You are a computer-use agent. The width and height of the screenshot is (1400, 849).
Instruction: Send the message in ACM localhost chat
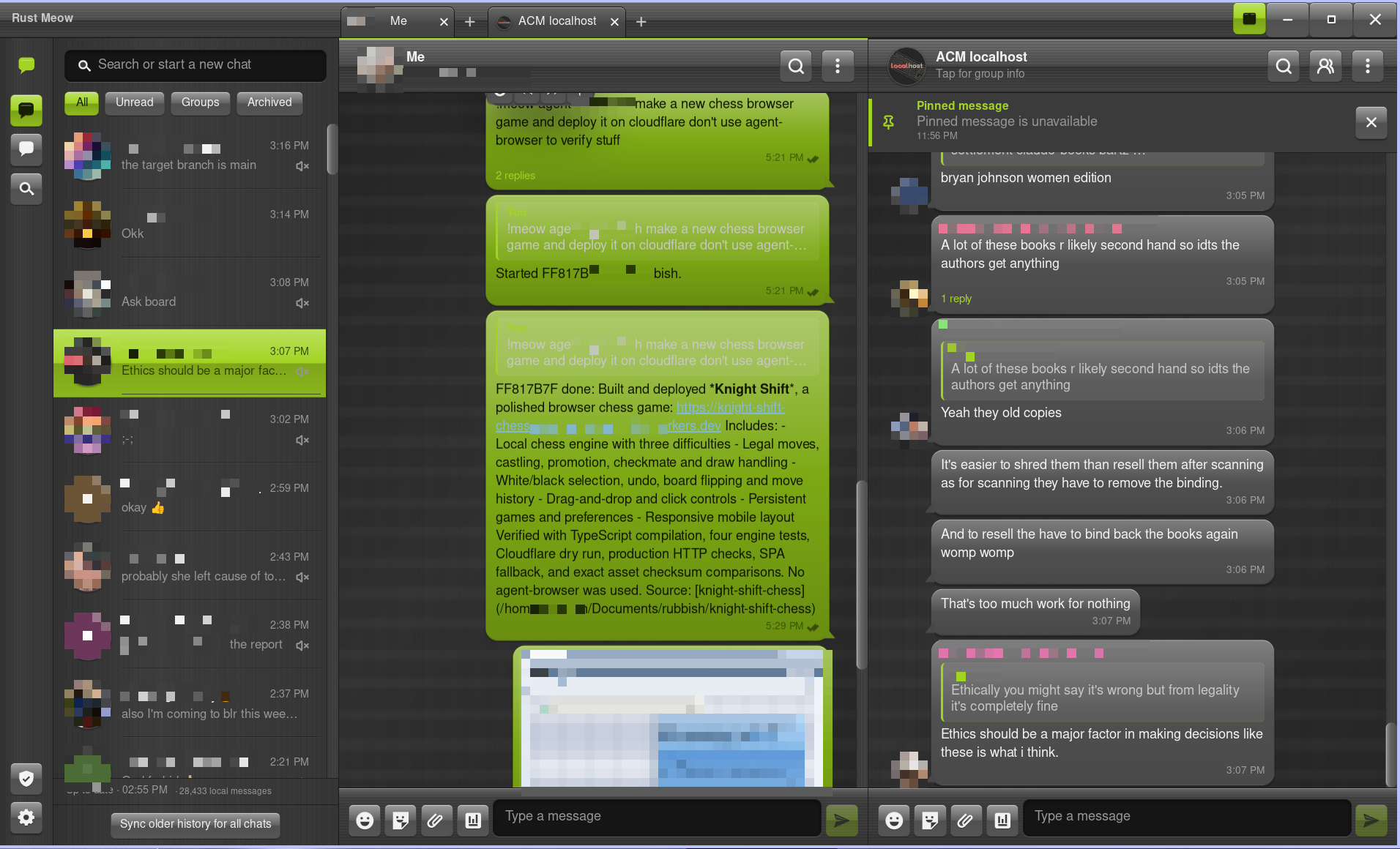coord(1371,820)
